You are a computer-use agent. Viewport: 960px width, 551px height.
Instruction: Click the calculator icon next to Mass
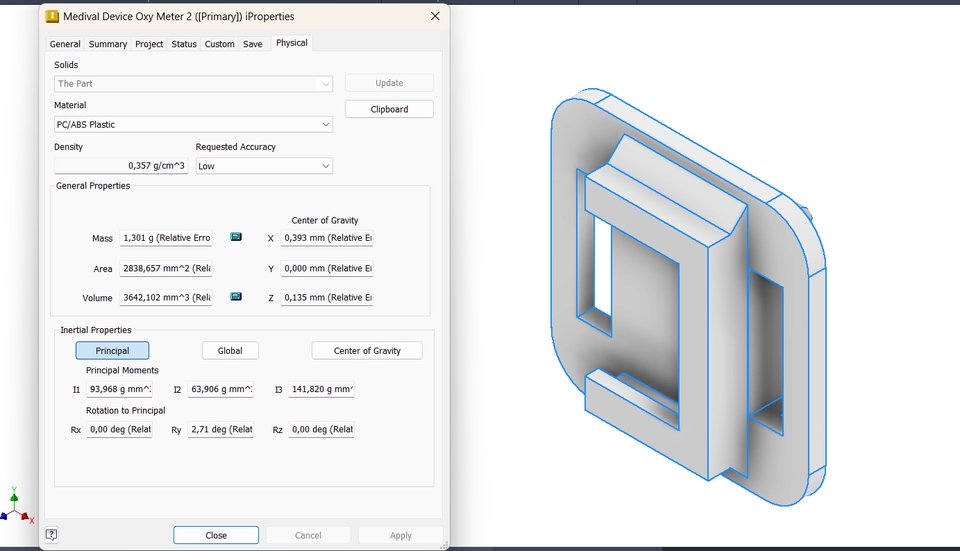(x=236, y=237)
